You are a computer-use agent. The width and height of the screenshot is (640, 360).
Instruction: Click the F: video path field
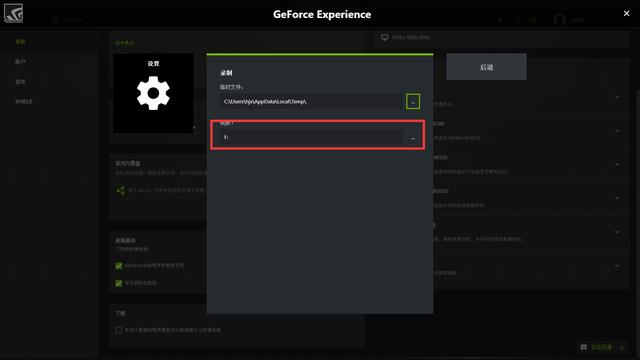[x=312, y=138]
